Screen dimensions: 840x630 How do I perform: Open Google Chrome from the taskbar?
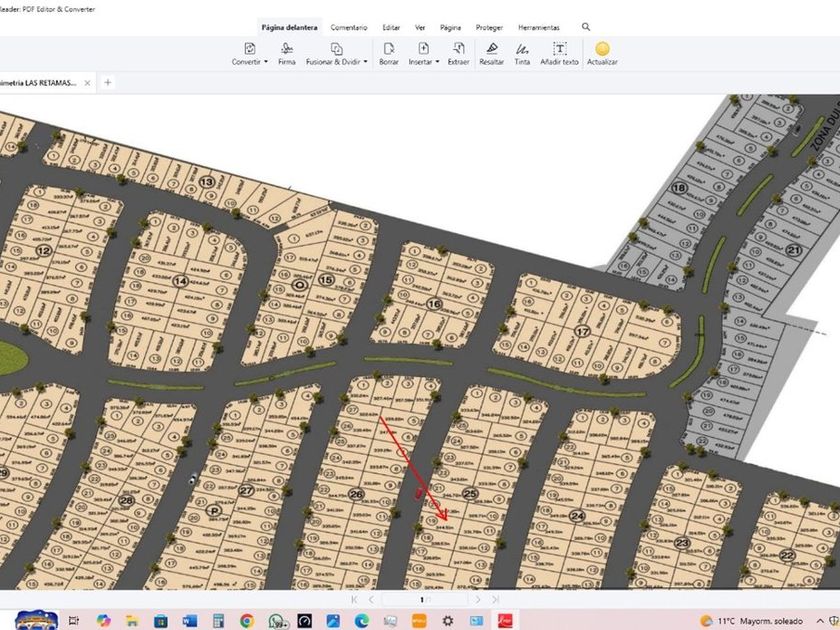[x=247, y=621]
